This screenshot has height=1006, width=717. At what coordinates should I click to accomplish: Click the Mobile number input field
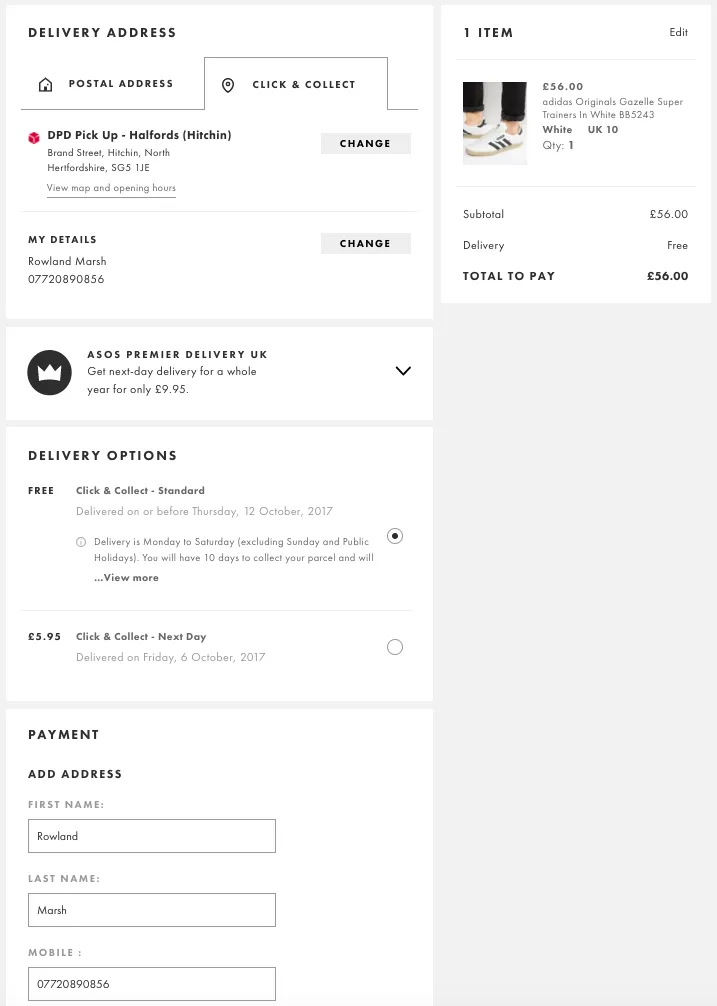pyautogui.click(x=152, y=984)
